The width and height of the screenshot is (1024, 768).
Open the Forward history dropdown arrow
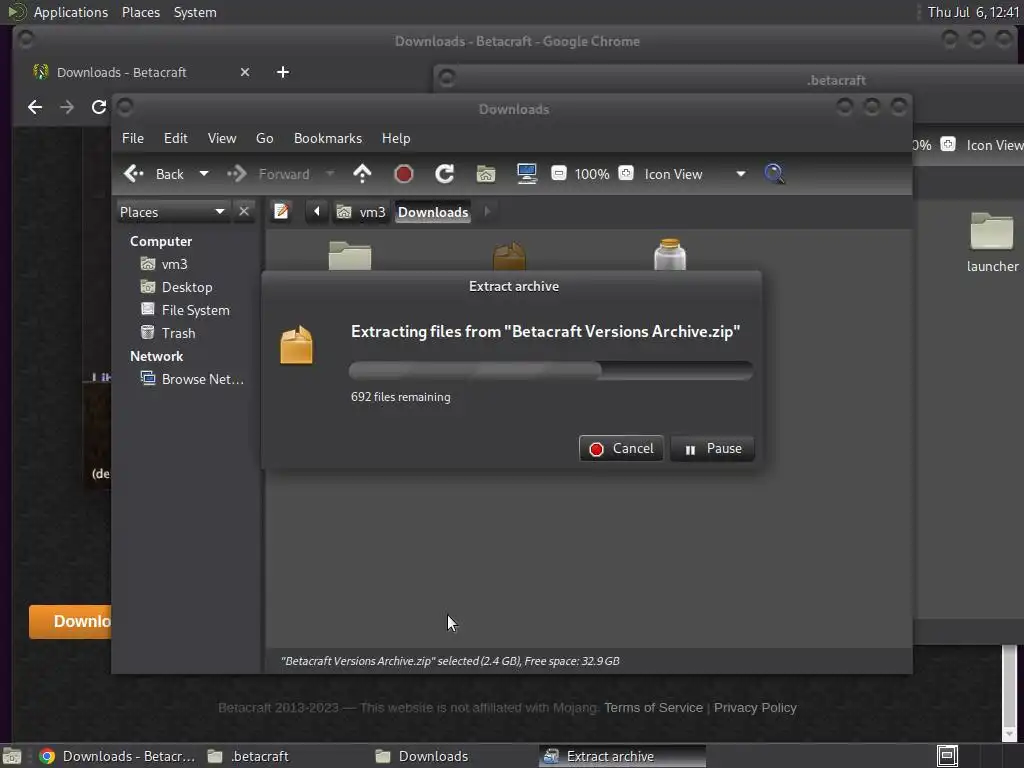(x=330, y=174)
